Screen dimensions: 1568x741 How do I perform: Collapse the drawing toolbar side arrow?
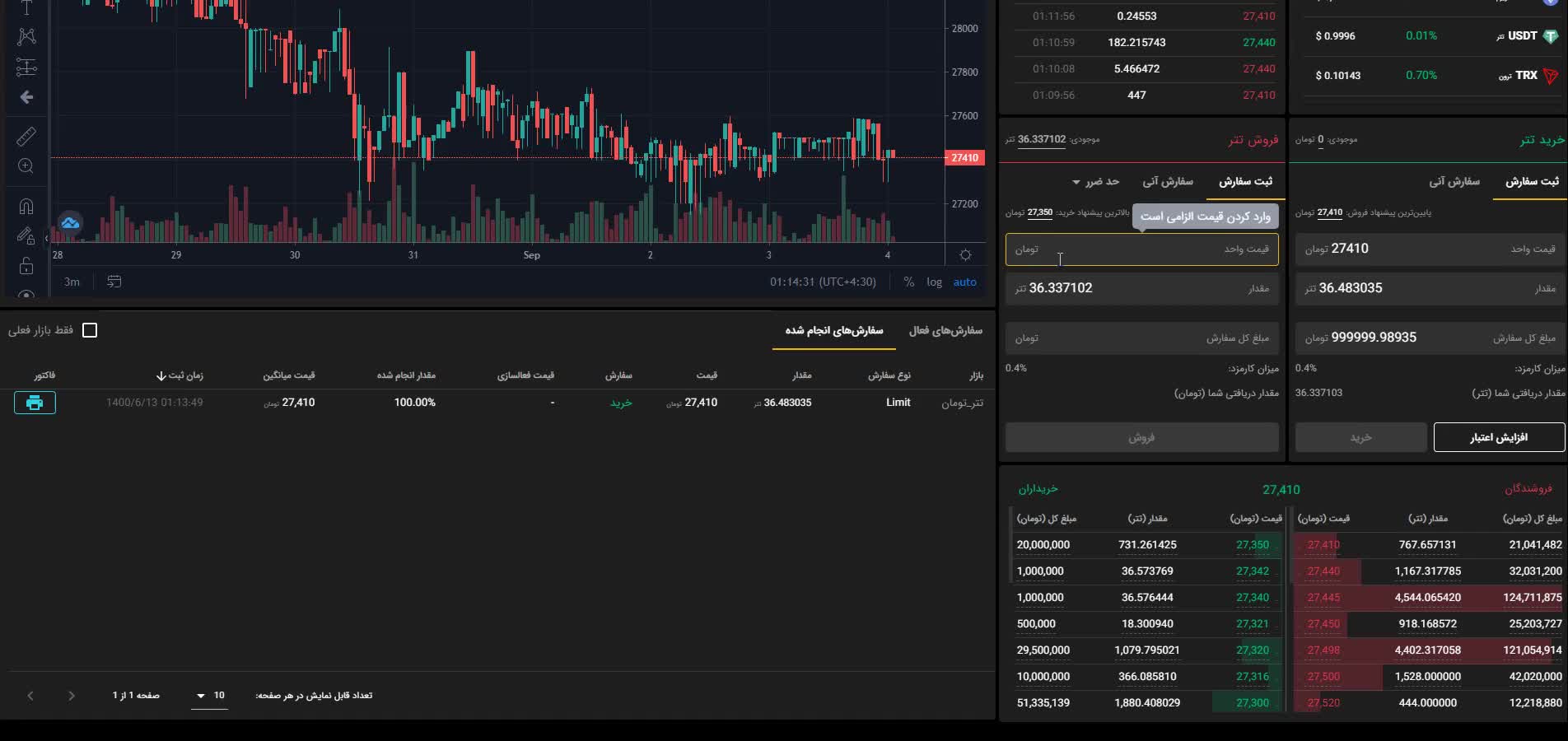pyautogui.click(x=46, y=238)
